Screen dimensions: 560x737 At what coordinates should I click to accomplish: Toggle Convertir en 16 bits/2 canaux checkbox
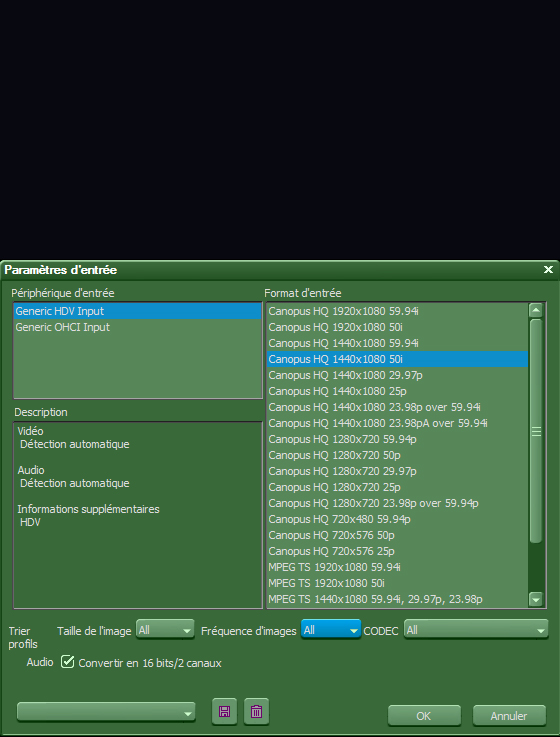tap(68, 662)
